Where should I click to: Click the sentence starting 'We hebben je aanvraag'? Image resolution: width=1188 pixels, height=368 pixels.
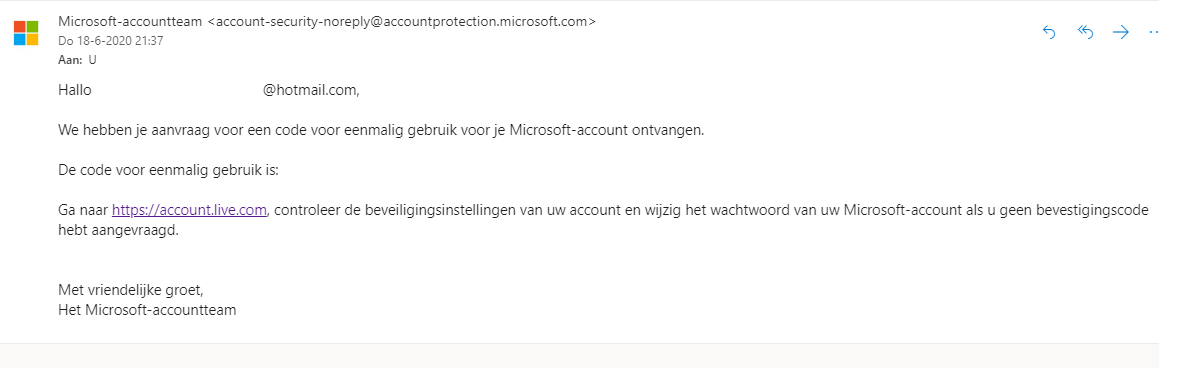[x=381, y=129]
